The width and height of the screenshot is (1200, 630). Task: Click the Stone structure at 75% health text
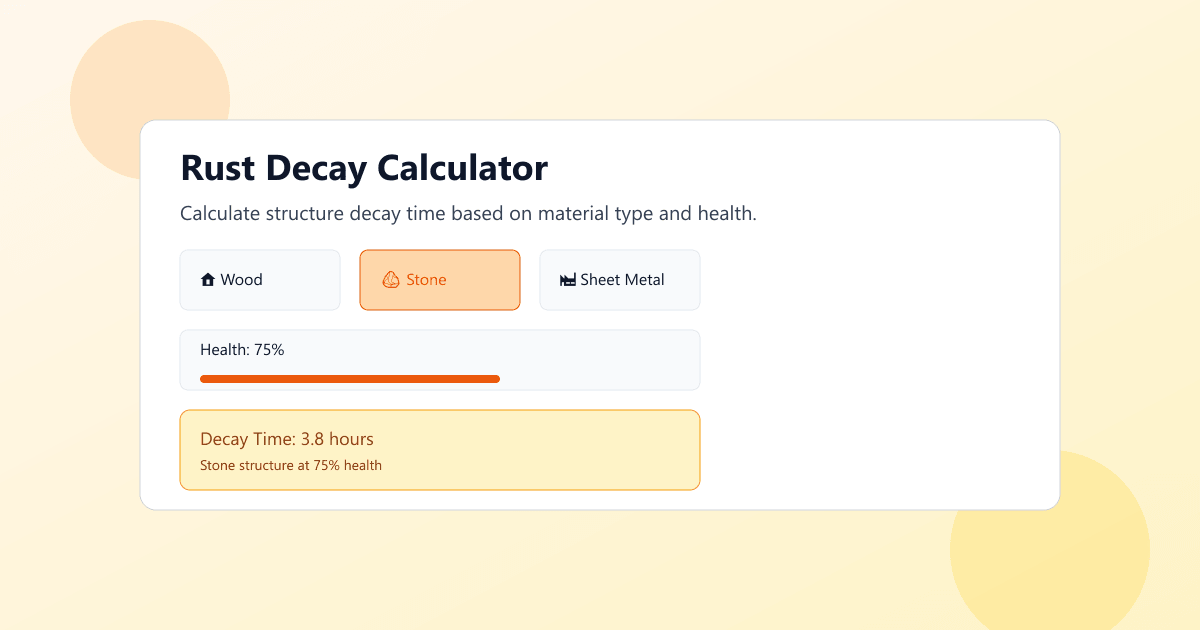289,465
